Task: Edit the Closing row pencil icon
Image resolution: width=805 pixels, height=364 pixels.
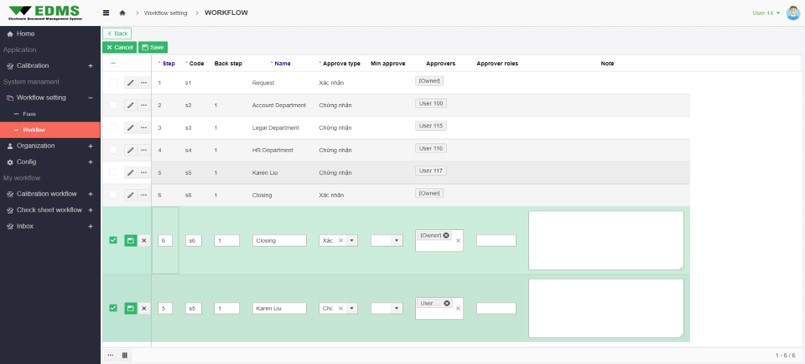Action: tap(130, 195)
